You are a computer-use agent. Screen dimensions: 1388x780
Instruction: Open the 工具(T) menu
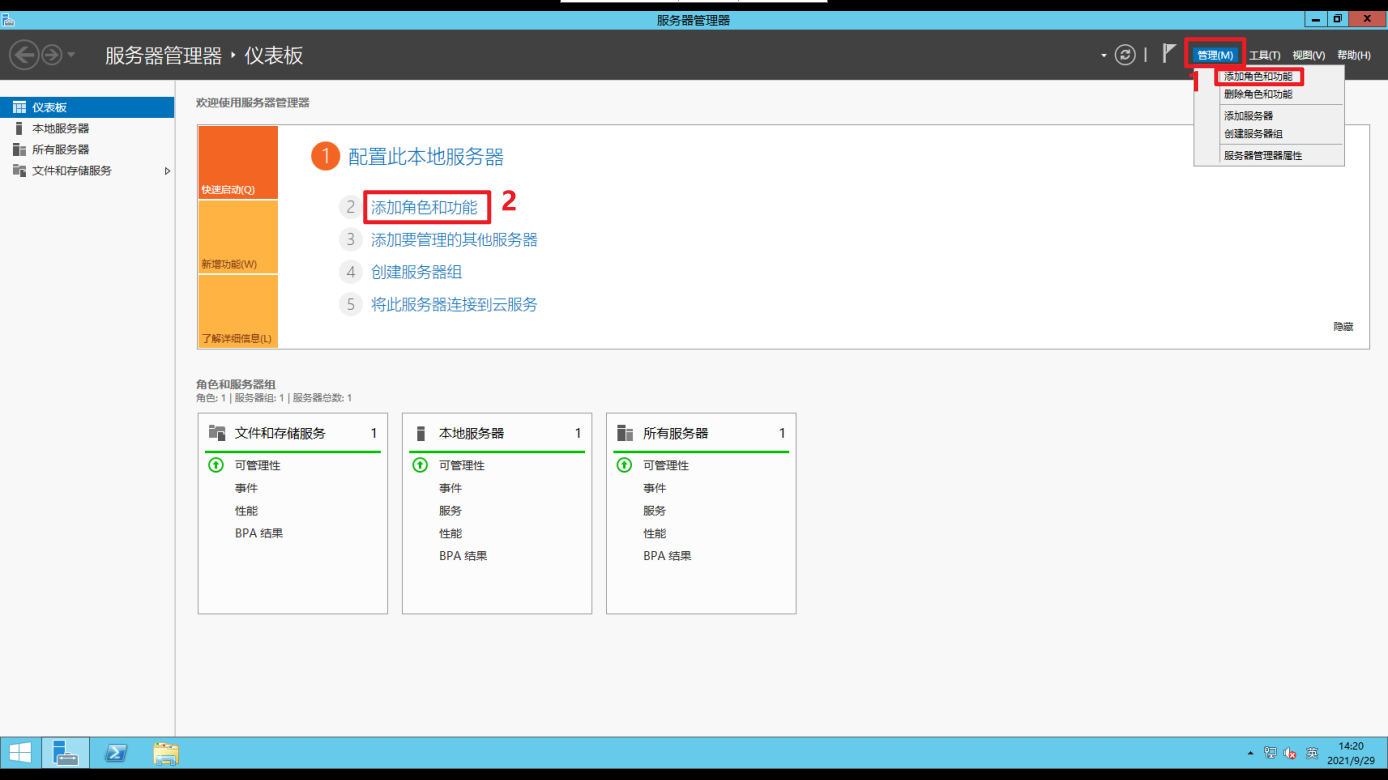(x=1264, y=56)
